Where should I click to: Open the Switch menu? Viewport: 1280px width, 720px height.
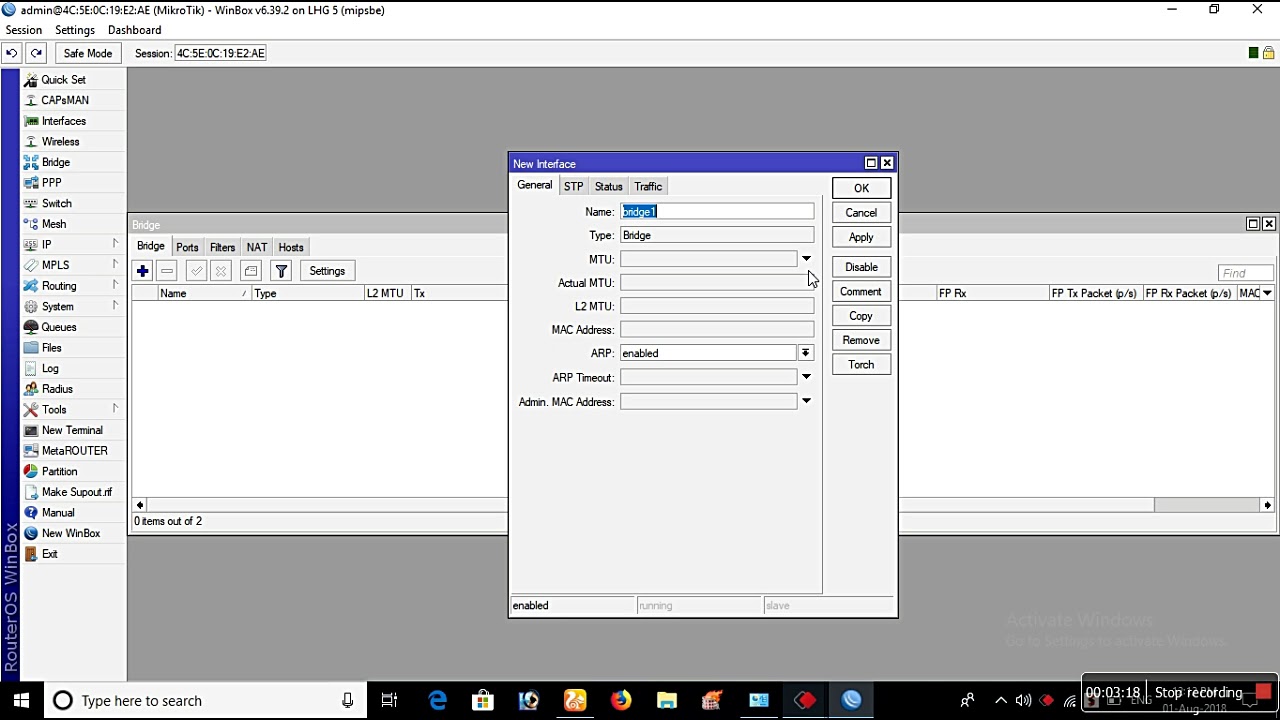pos(56,203)
